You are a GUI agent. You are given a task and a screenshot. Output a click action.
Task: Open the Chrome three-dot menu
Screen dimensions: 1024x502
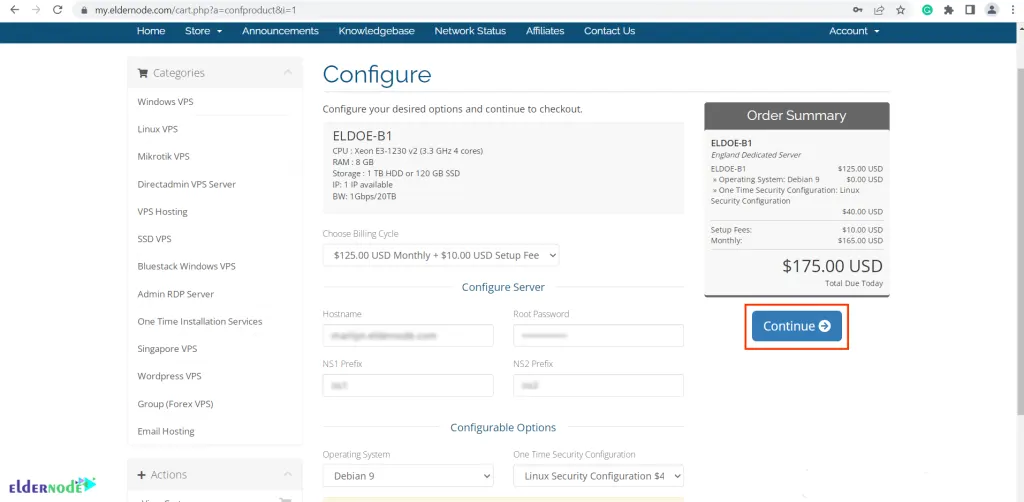(1013, 10)
